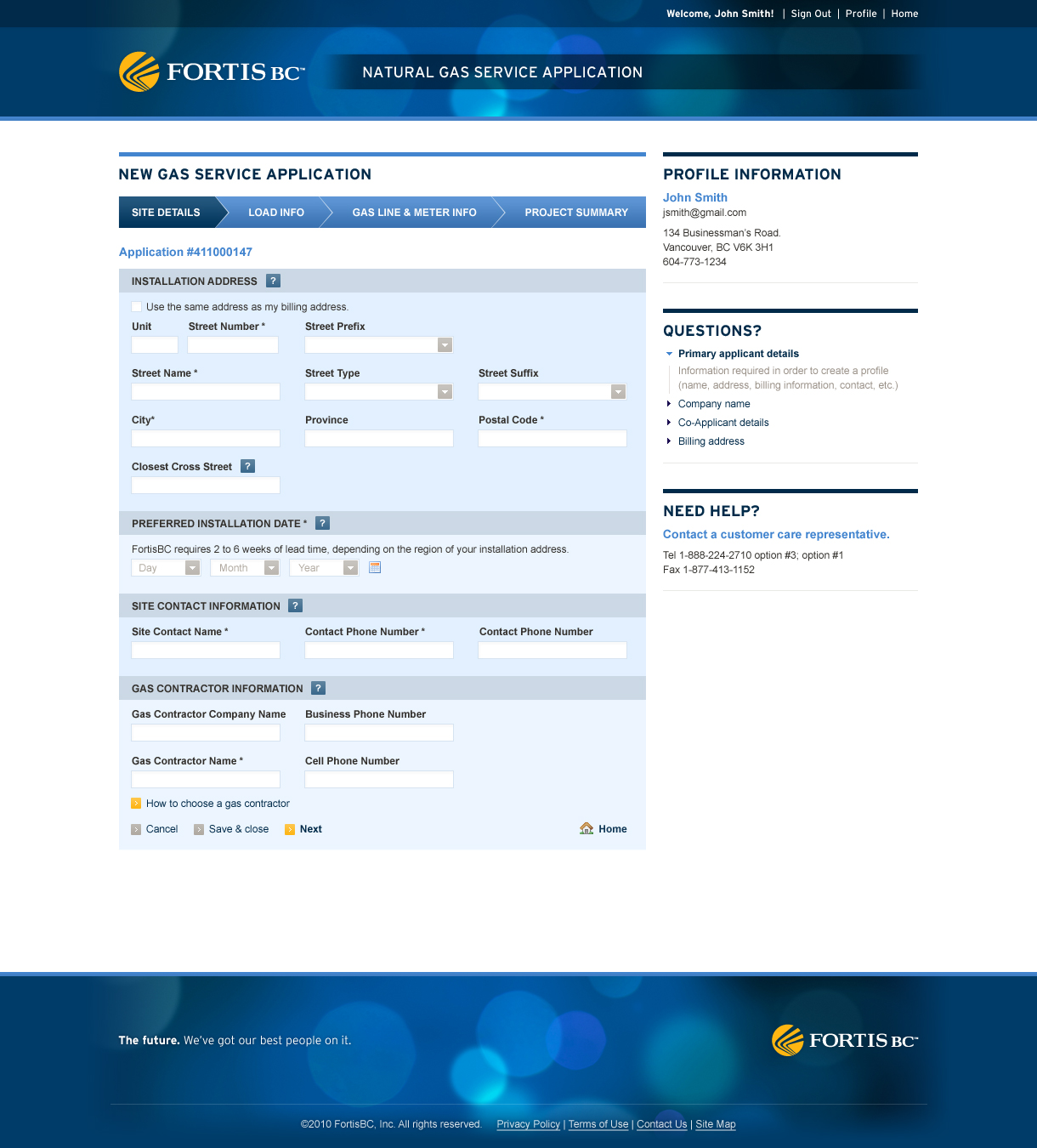Click the Gas Contractor Name field
The height and width of the screenshot is (1148, 1037).
(x=206, y=779)
